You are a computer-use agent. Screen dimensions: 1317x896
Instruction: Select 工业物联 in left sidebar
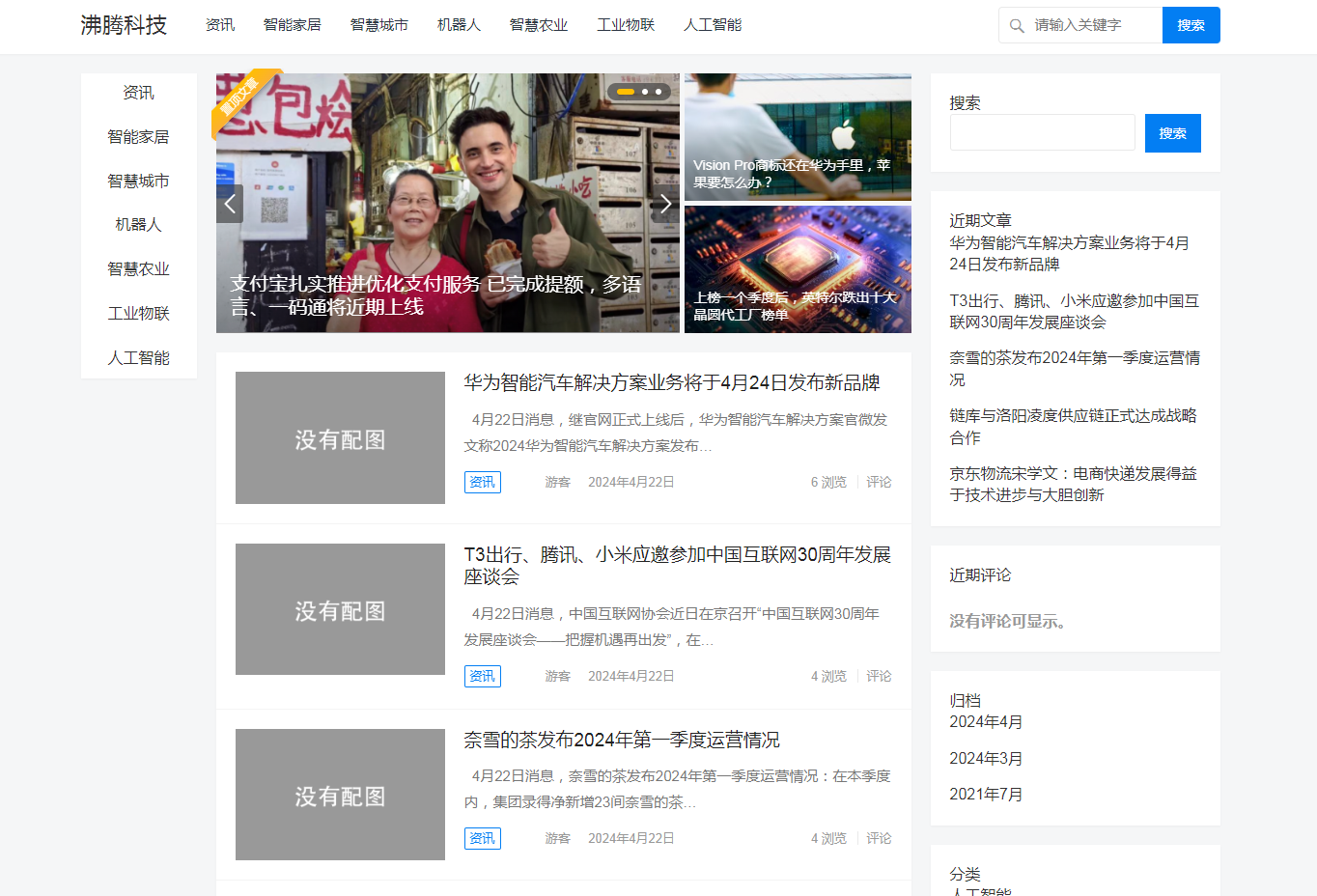pyautogui.click(x=138, y=314)
